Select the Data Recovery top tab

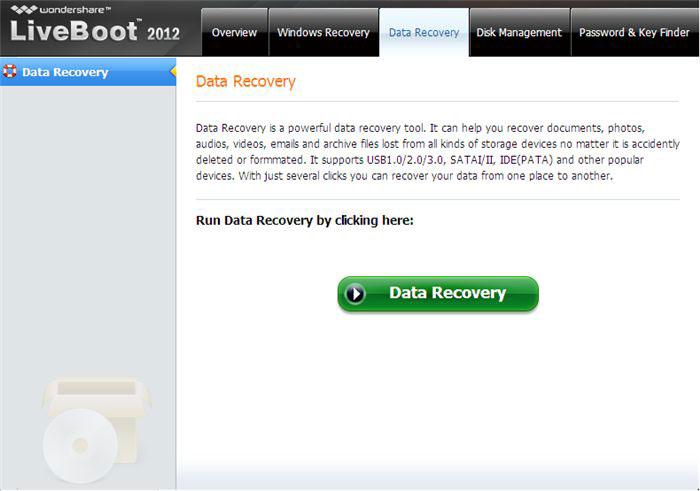[x=424, y=32]
